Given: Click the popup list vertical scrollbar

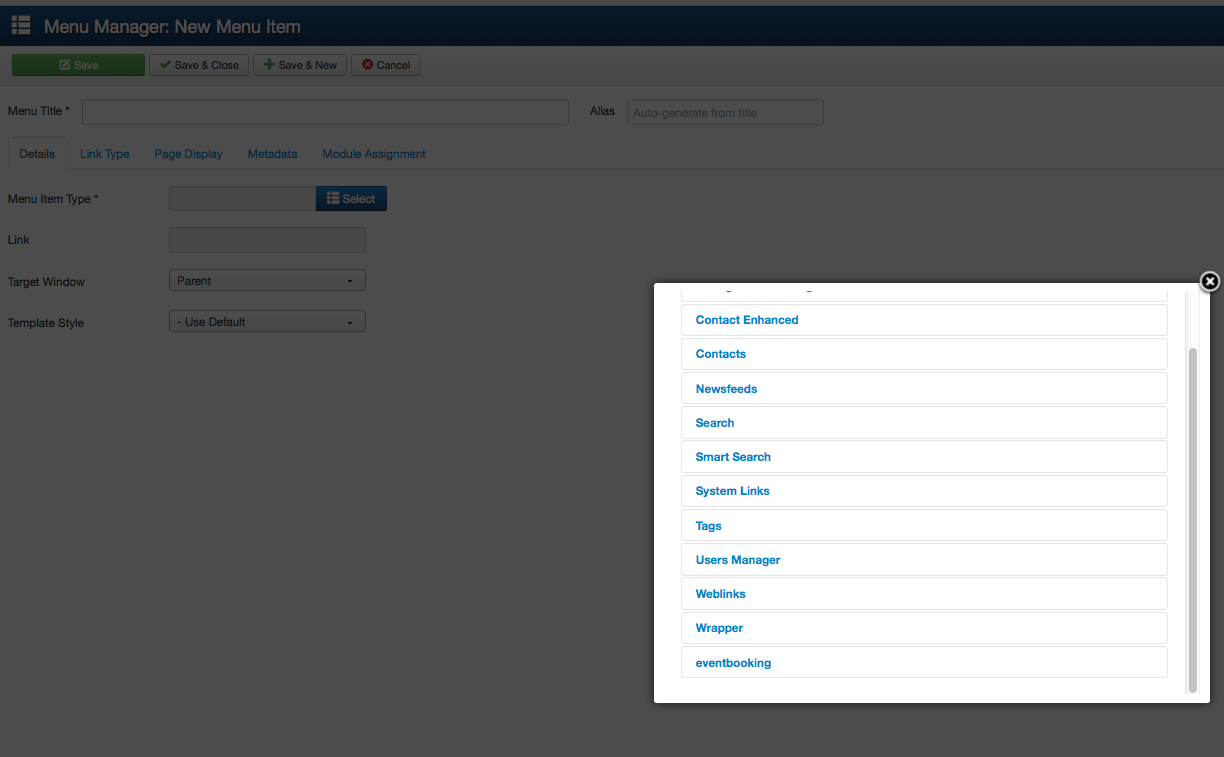Looking at the screenshot, I should coord(1192,520).
